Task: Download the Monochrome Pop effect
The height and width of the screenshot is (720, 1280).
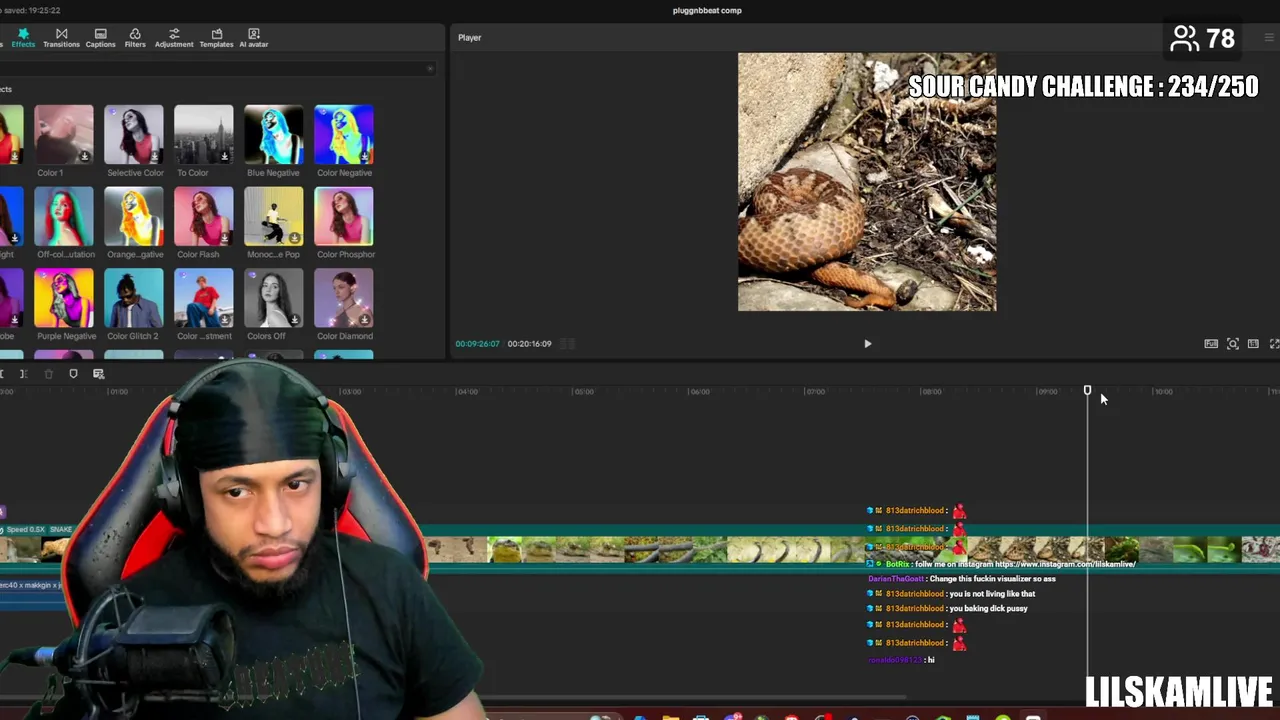Action: tap(294, 238)
